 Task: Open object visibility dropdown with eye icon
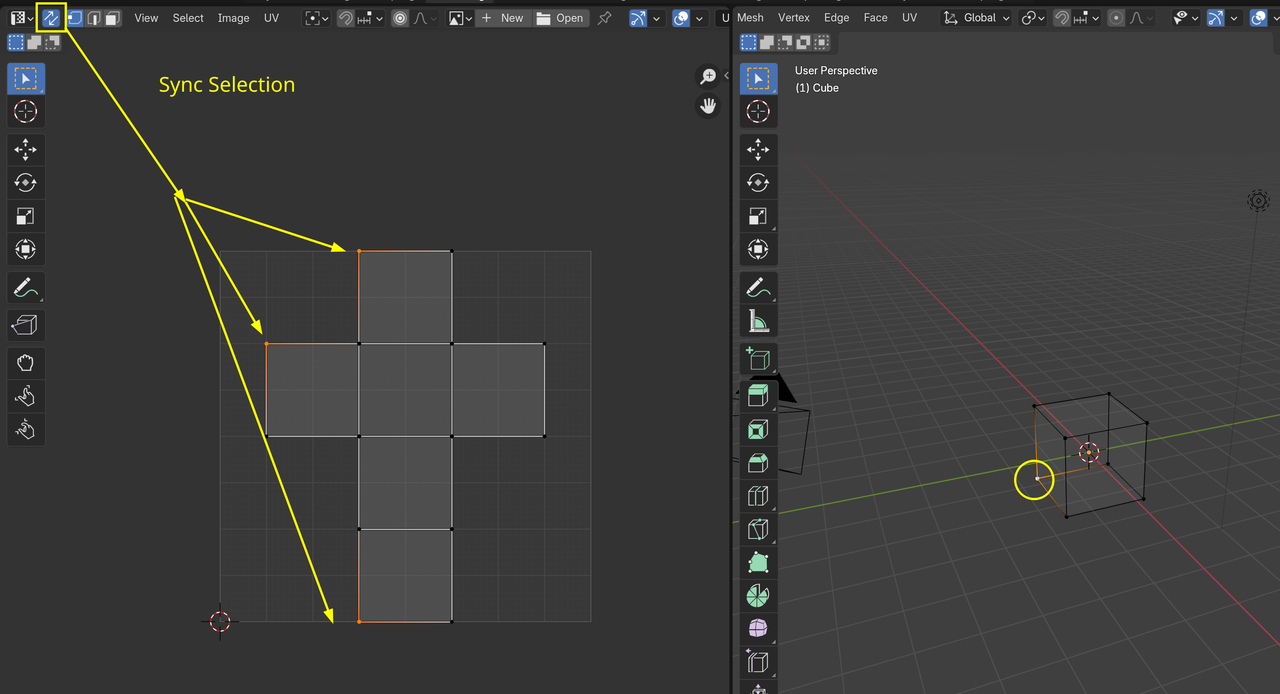coord(1186,18)
